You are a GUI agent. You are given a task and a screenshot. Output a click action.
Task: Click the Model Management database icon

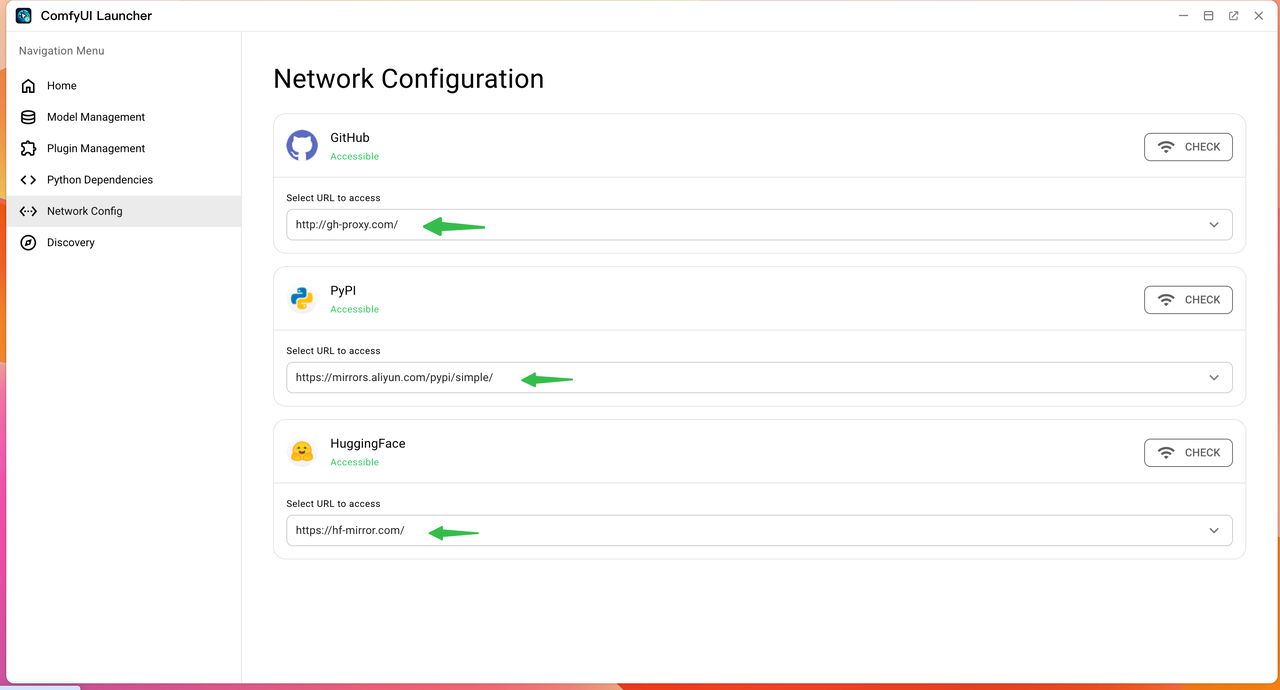28,117
